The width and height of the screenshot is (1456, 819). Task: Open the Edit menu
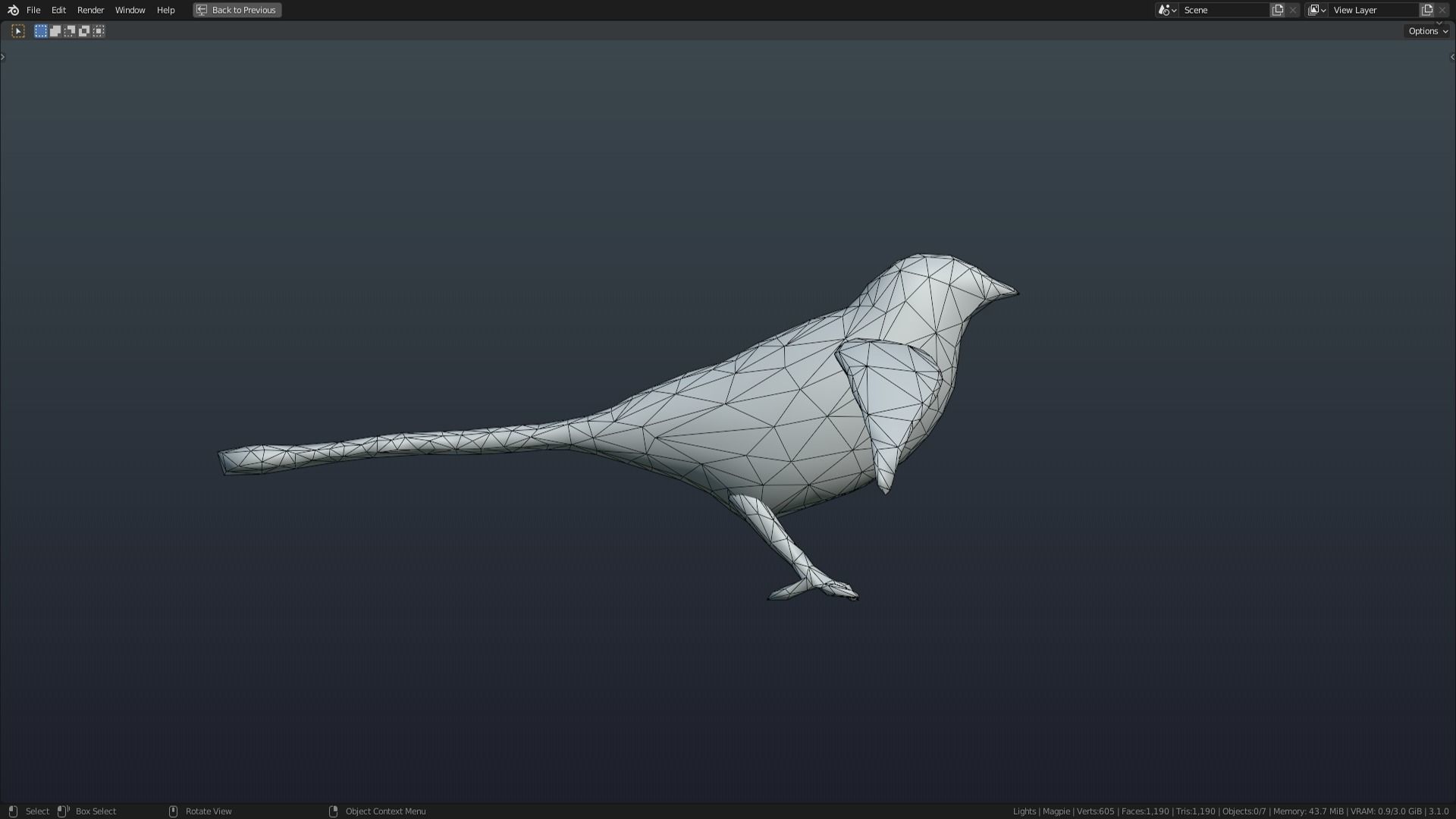(x=58, y=10)
